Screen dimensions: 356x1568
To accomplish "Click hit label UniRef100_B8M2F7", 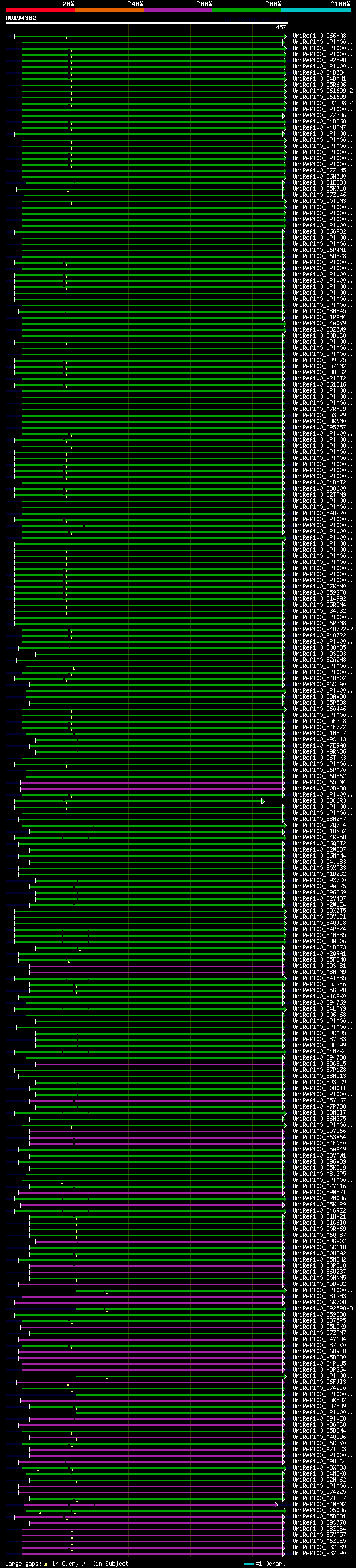I will point(319,819).
